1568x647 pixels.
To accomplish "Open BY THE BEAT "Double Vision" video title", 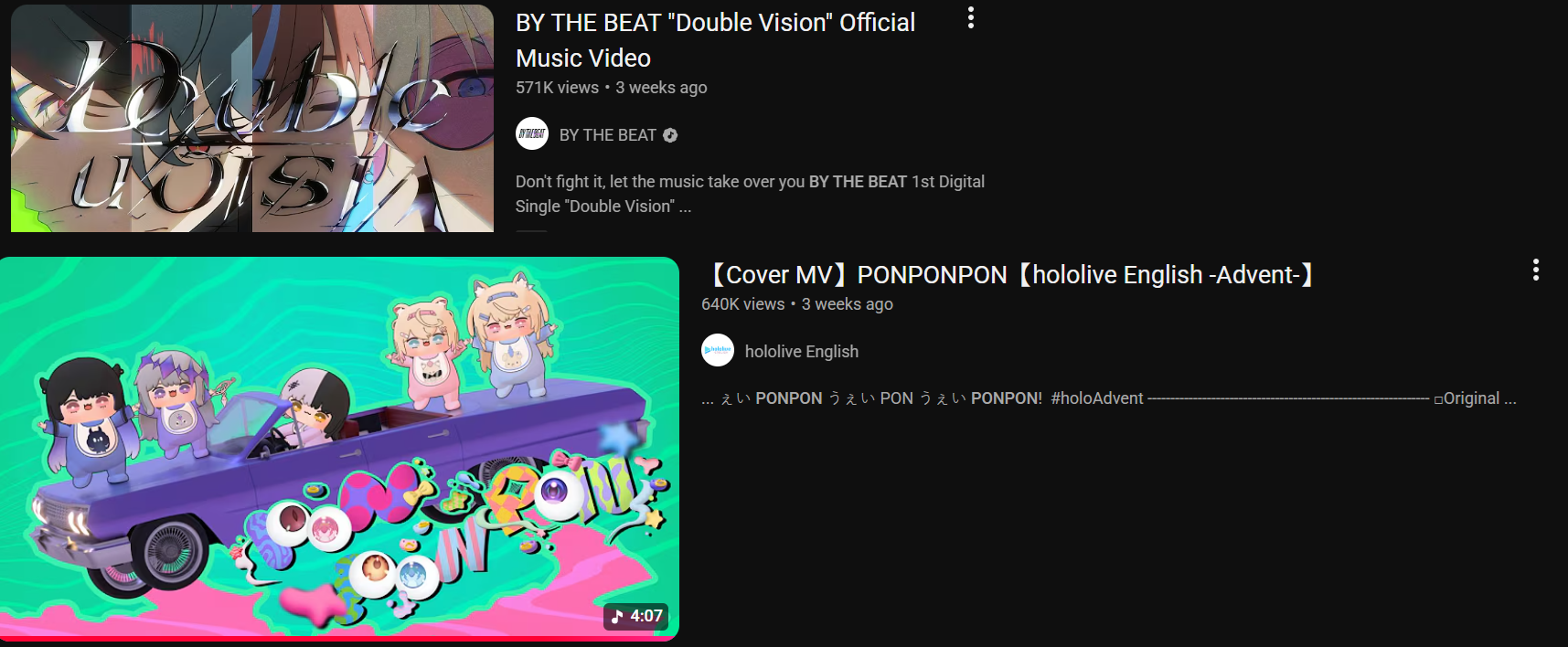I will click(x=715, y=40).
